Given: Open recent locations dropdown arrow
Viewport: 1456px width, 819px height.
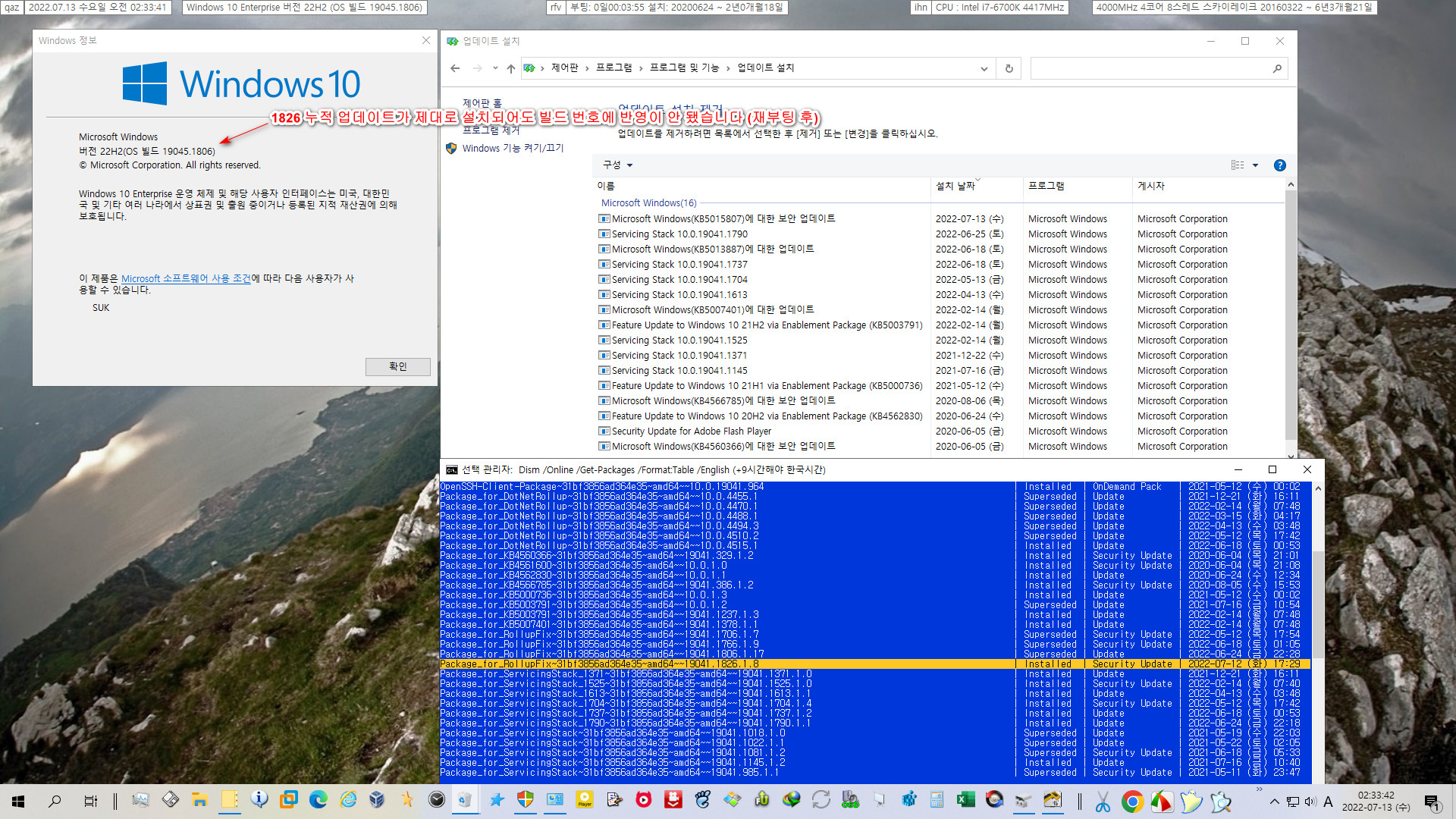Looking at the screenshot, I should 495,68.
